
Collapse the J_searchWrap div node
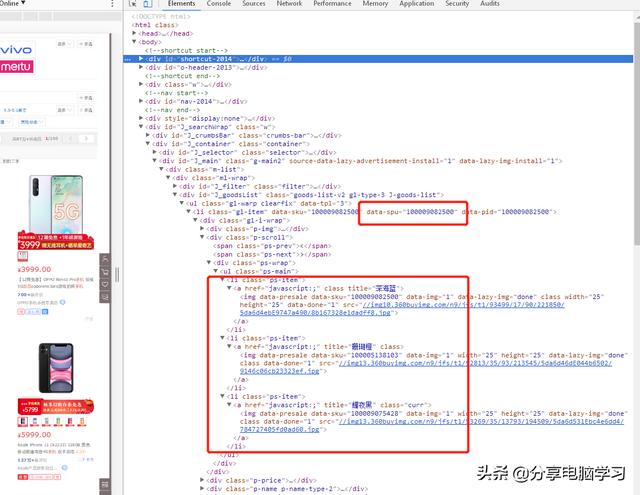pos(141,127)
